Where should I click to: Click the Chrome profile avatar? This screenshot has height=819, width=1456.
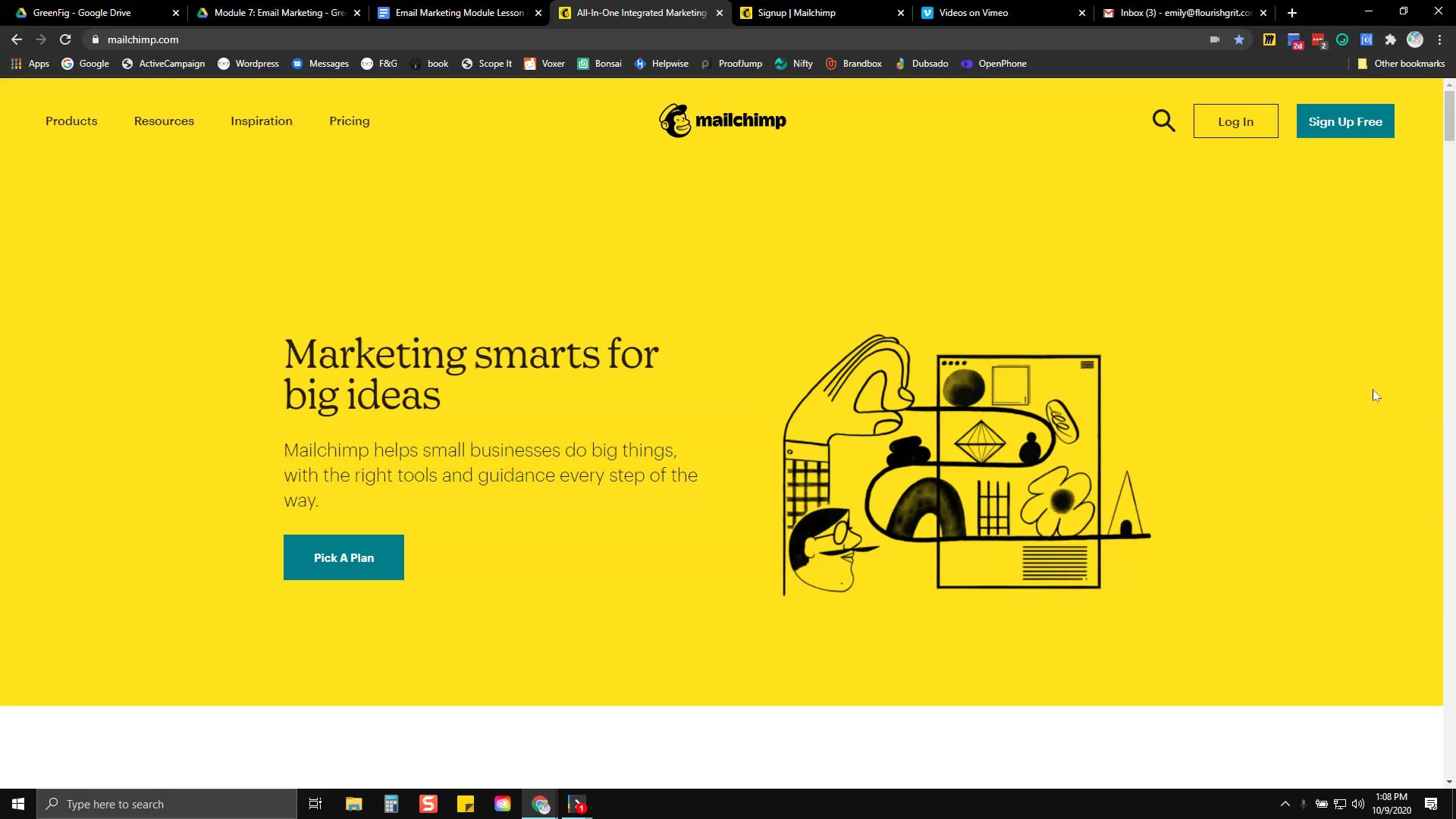coord(1415,39)
